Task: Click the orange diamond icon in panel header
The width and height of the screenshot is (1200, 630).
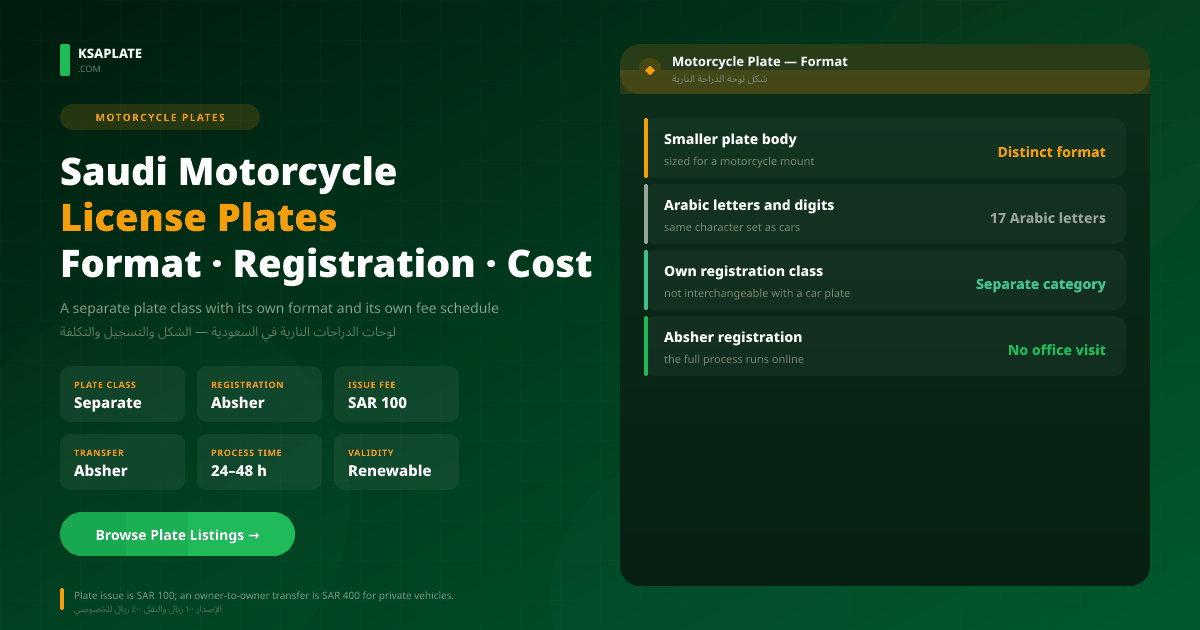Action: [650, 70]
